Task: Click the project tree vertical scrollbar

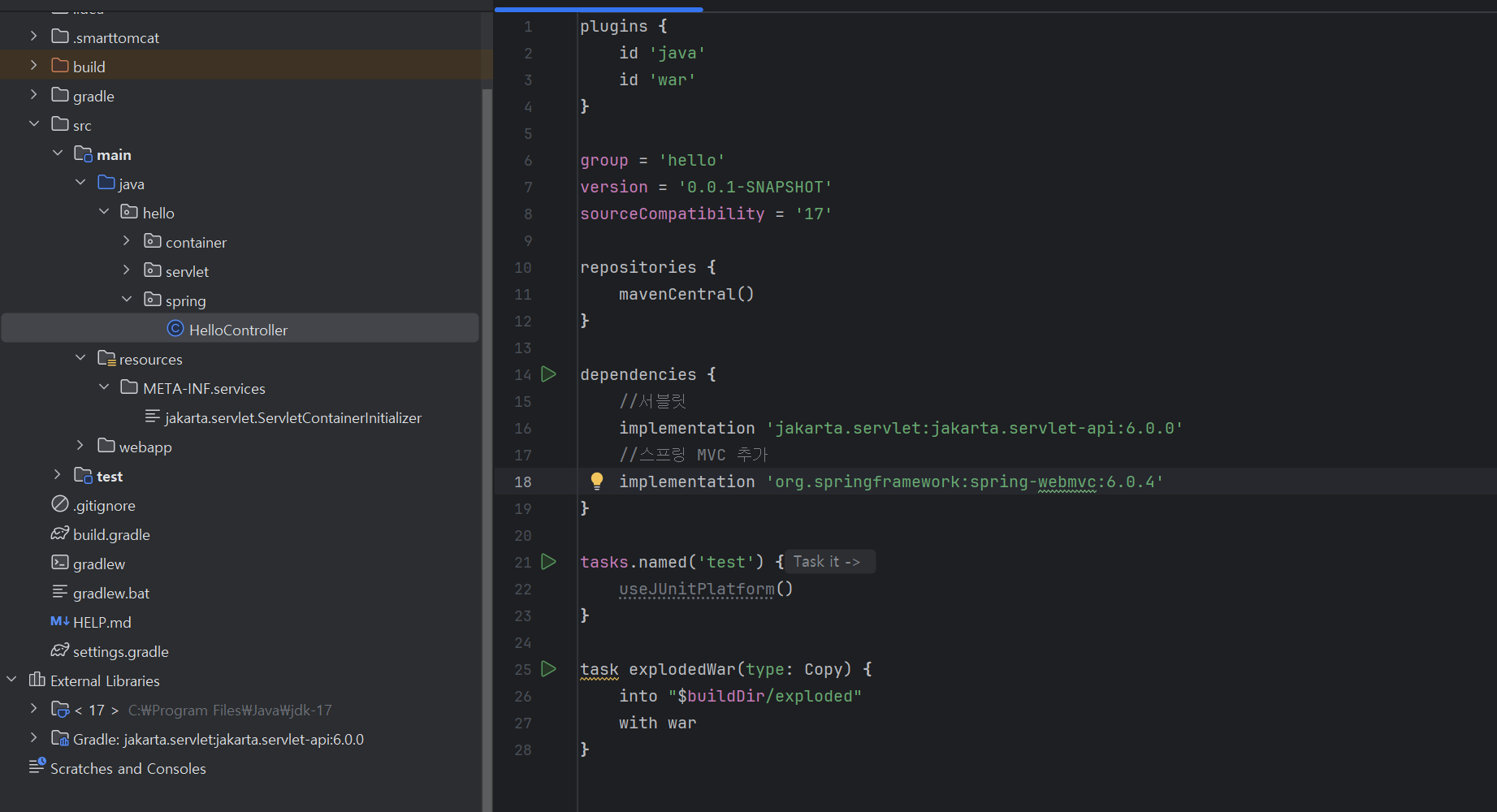Action: (487, 451)
